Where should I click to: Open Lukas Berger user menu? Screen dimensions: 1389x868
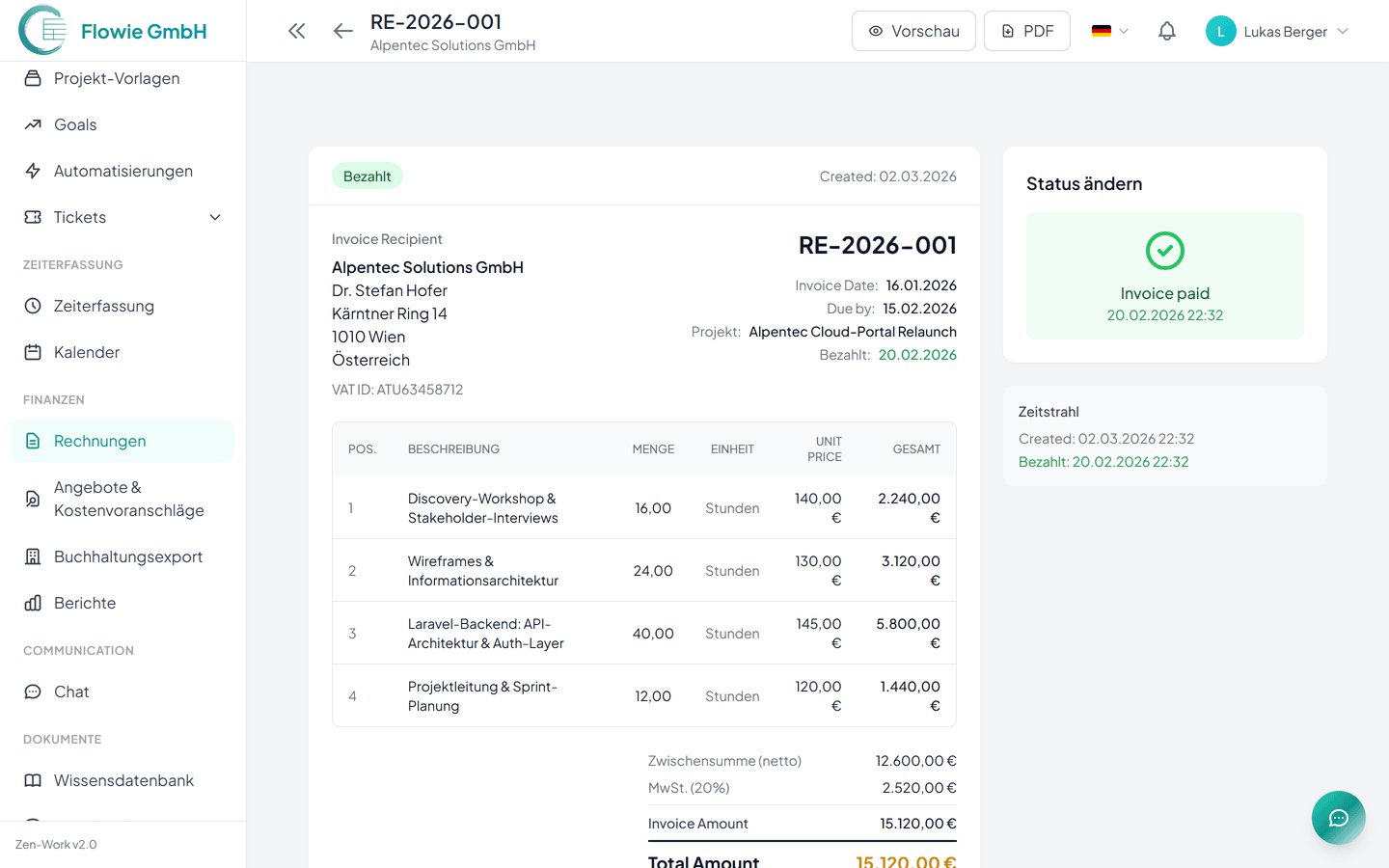tap(1276, 31)
